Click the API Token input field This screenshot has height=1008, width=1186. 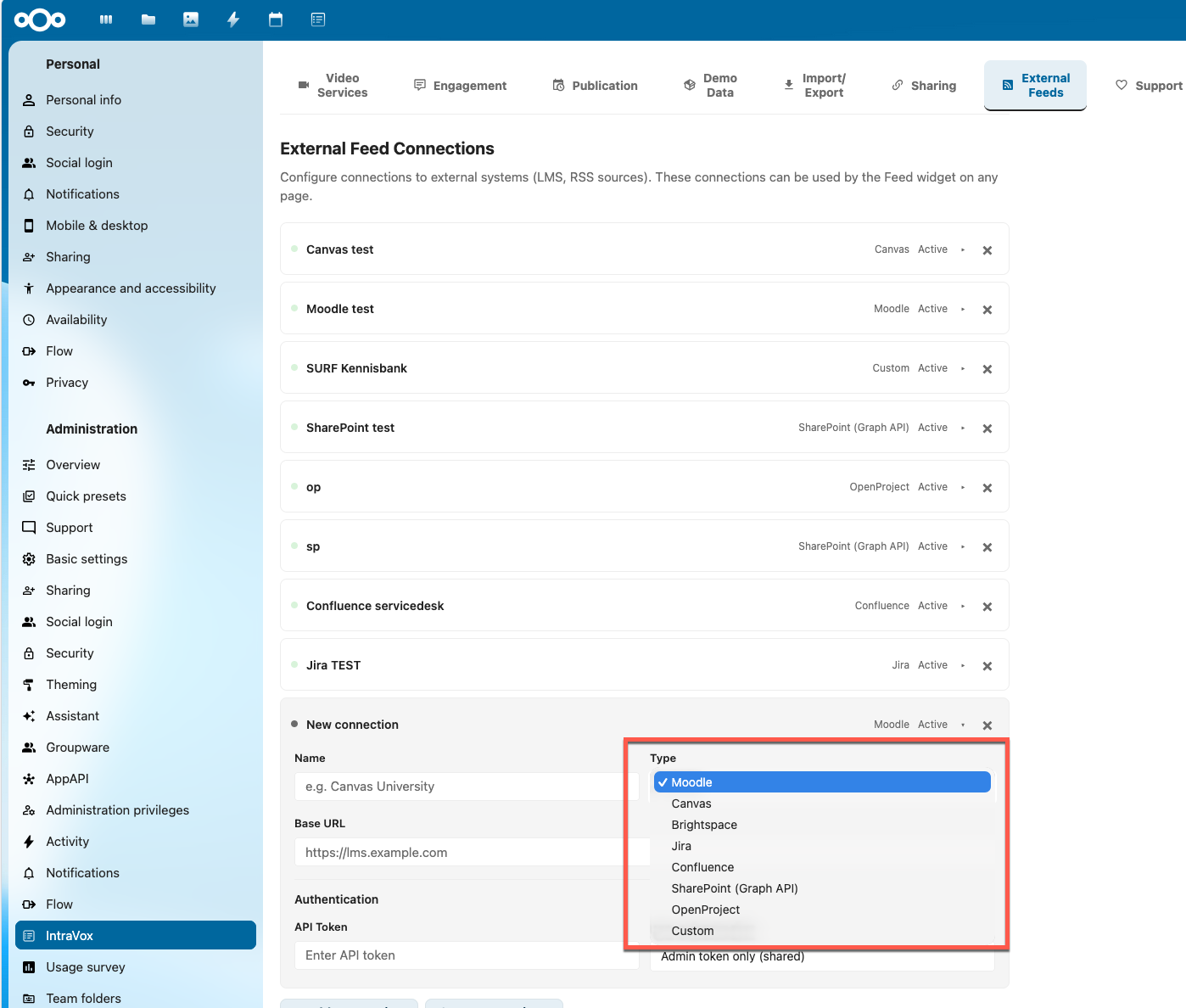coord(467,955)
